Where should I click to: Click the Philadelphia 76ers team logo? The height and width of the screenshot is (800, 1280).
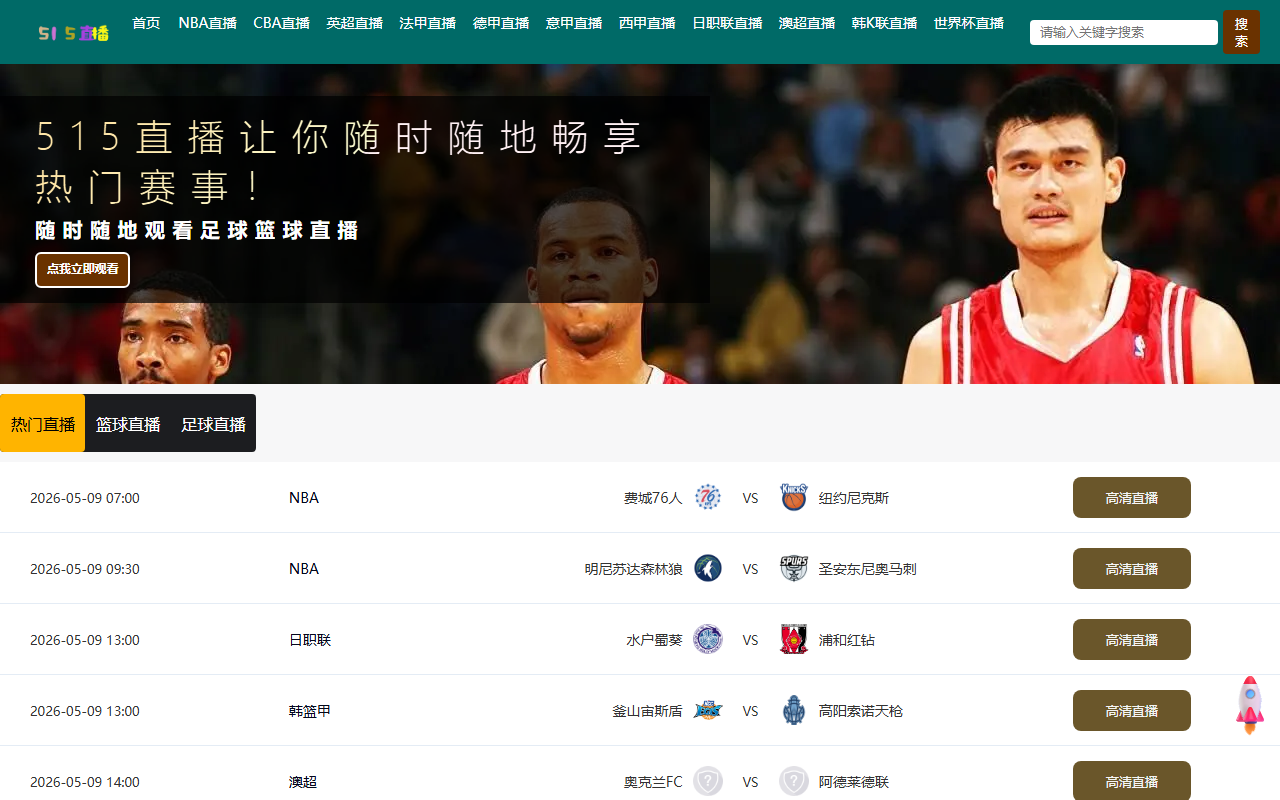(x=708, y=497)
